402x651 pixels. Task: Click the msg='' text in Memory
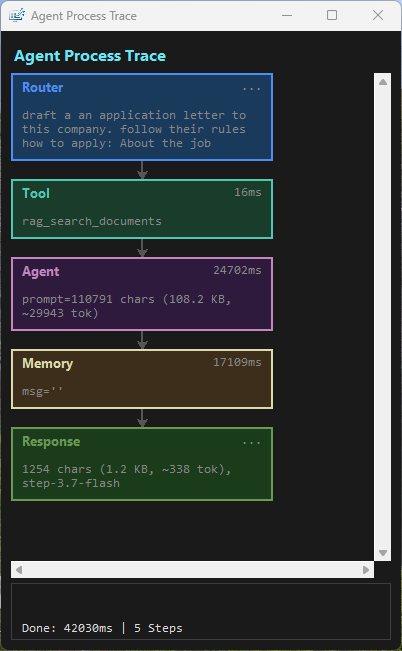click(x=43, y=391)
